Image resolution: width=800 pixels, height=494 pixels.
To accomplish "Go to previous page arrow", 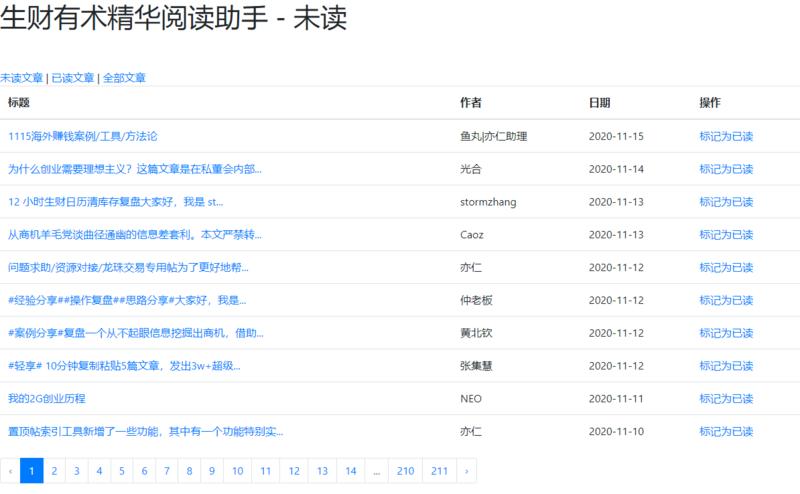I will point(10,471).
